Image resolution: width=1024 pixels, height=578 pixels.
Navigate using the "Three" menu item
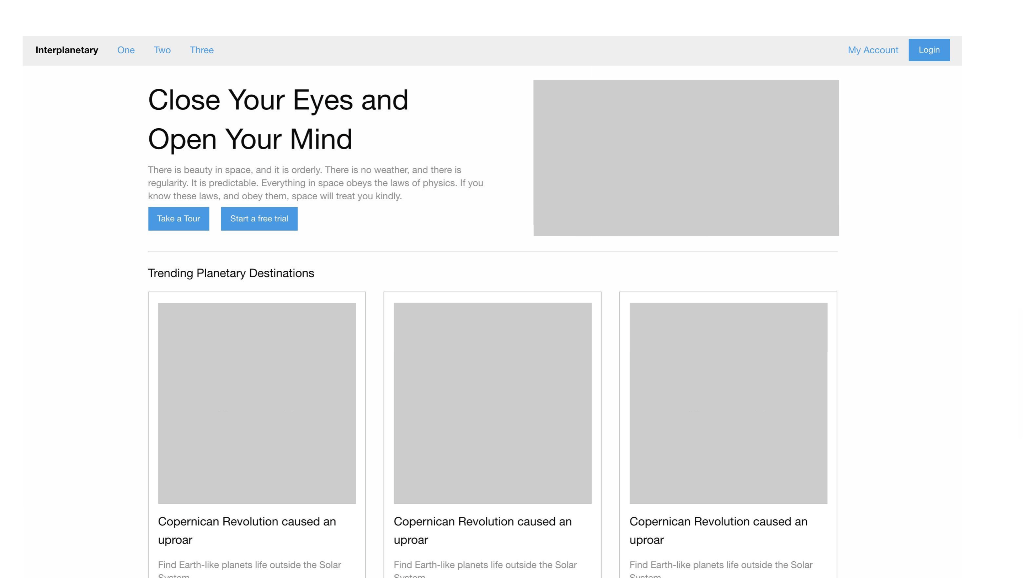pyautogui.click(x=201, y=50)
